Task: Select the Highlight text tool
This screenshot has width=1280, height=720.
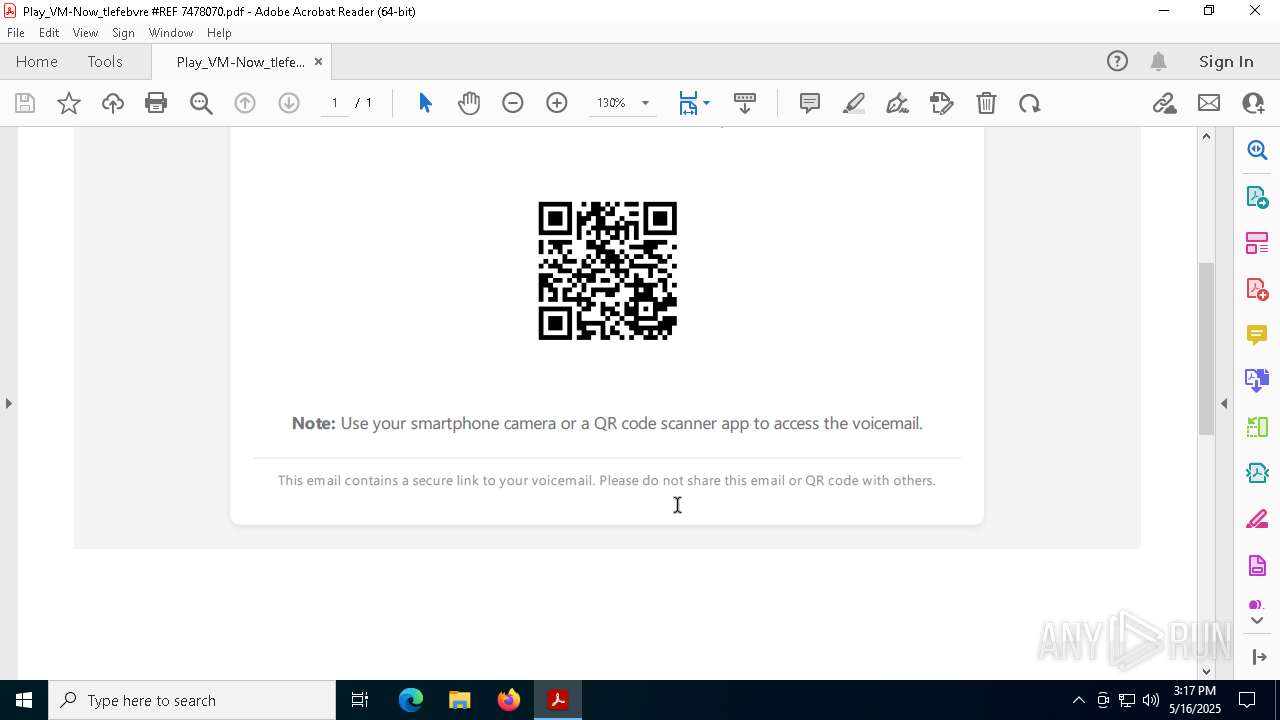Action: pos(854,103)
